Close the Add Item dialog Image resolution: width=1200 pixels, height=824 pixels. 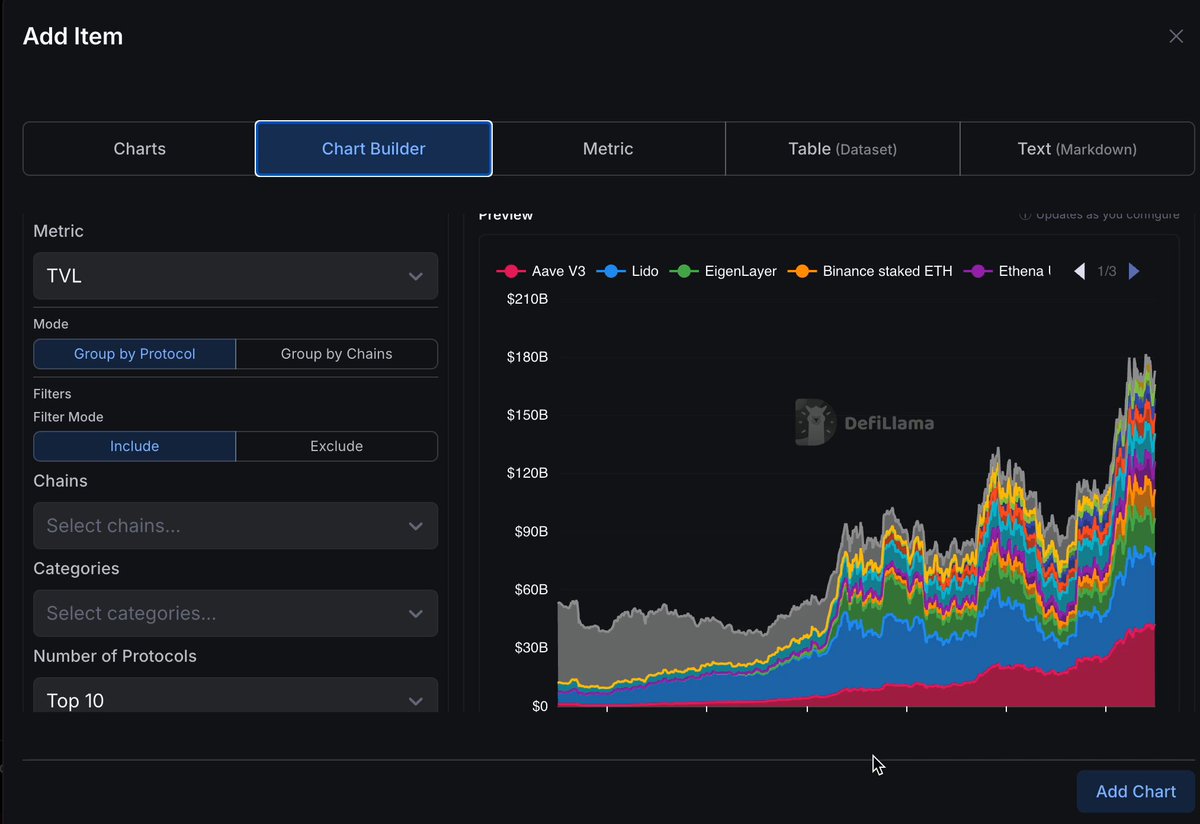pos(1176,36)
